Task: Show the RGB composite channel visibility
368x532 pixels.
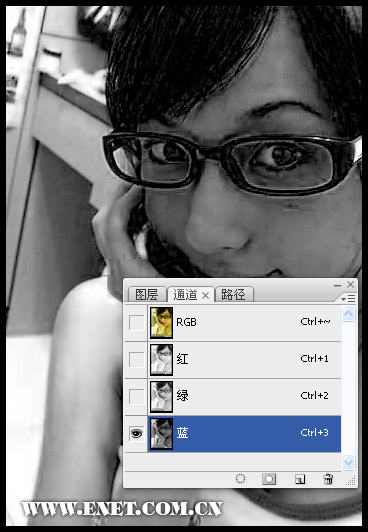Action: point(137,322)
